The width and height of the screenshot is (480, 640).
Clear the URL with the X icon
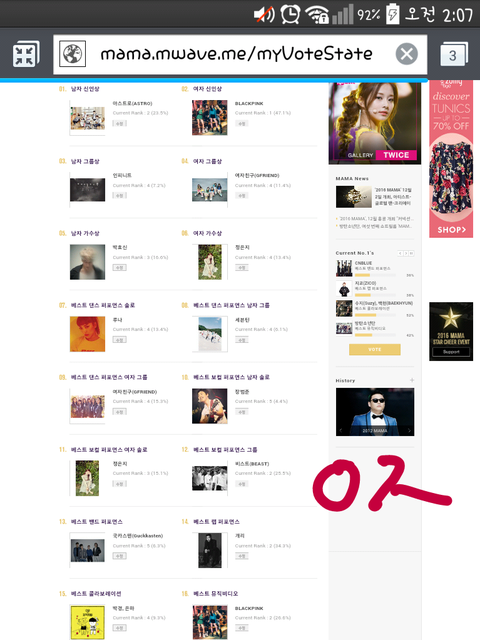pyautogui.click(x=407, y=53)
